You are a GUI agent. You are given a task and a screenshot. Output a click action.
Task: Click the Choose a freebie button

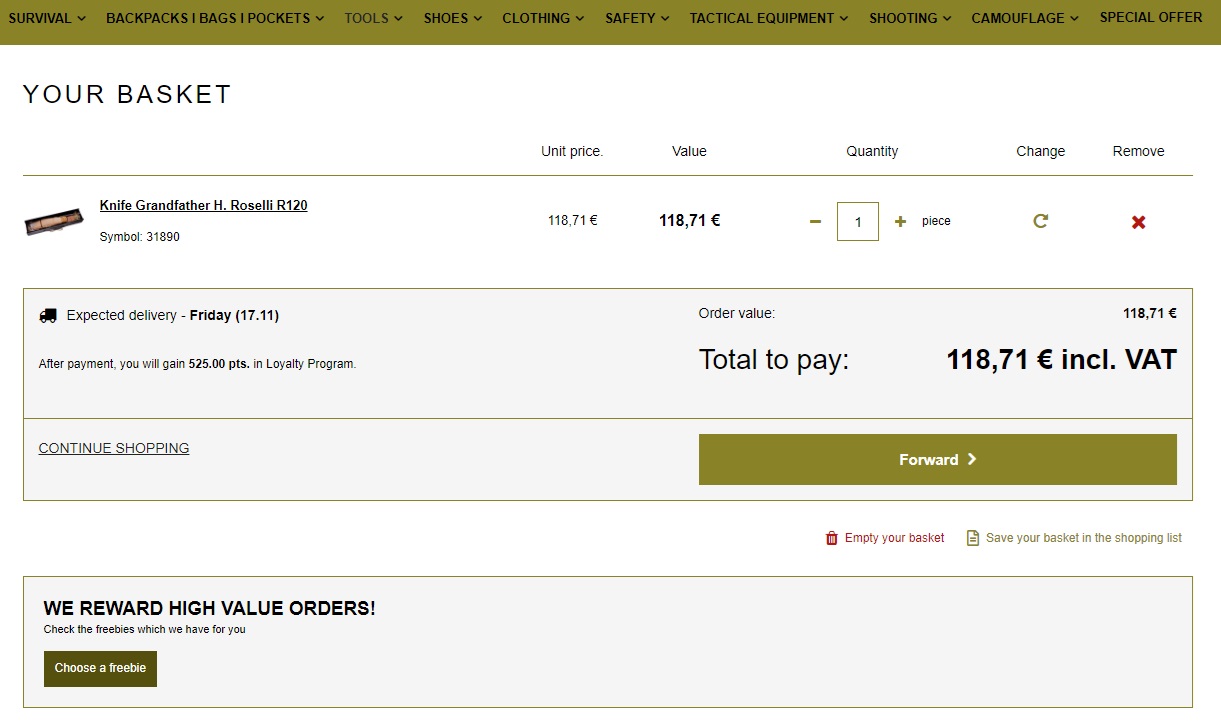[x=100, y=669]
